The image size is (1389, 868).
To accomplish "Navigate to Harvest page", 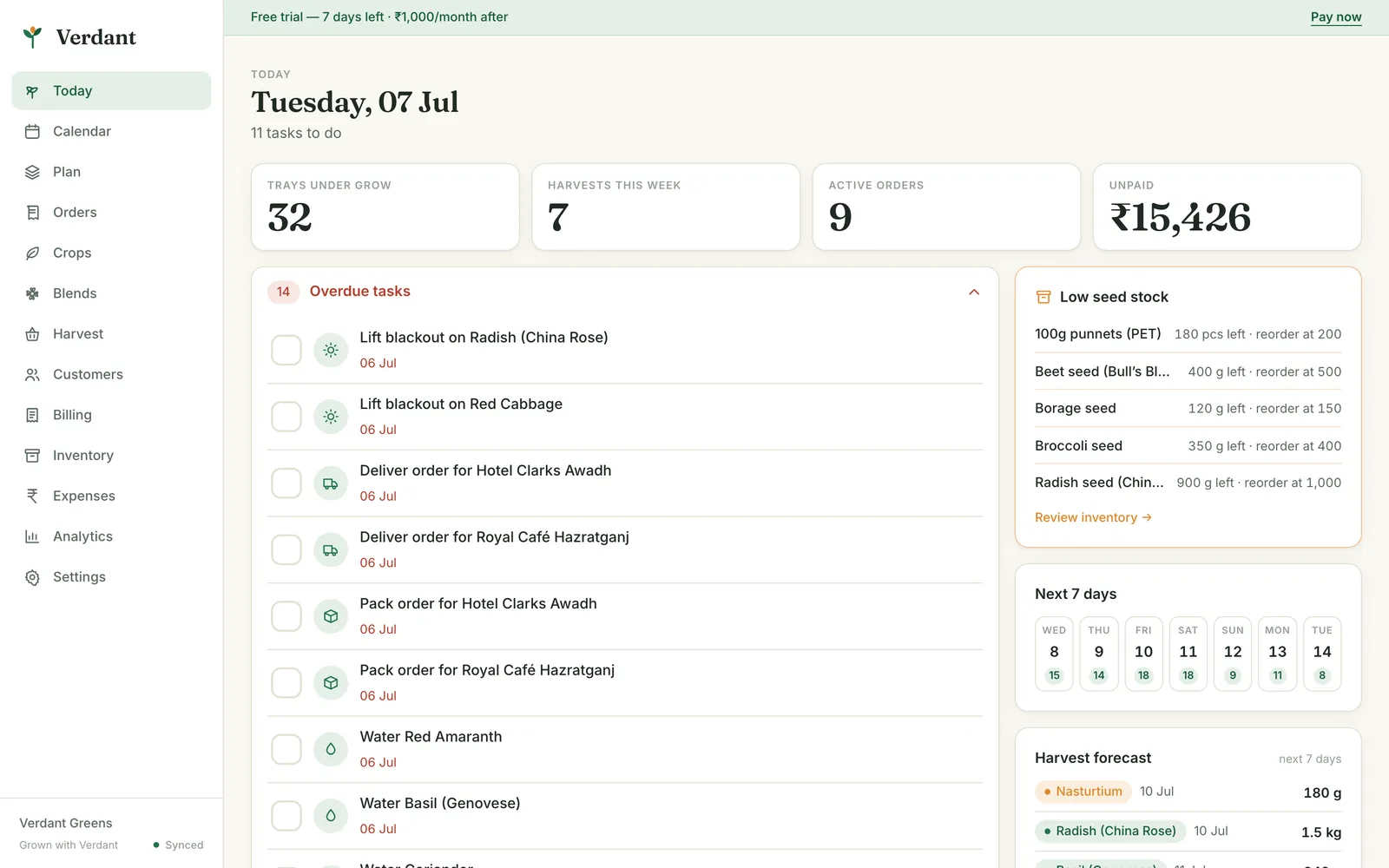I will point(111,334).
